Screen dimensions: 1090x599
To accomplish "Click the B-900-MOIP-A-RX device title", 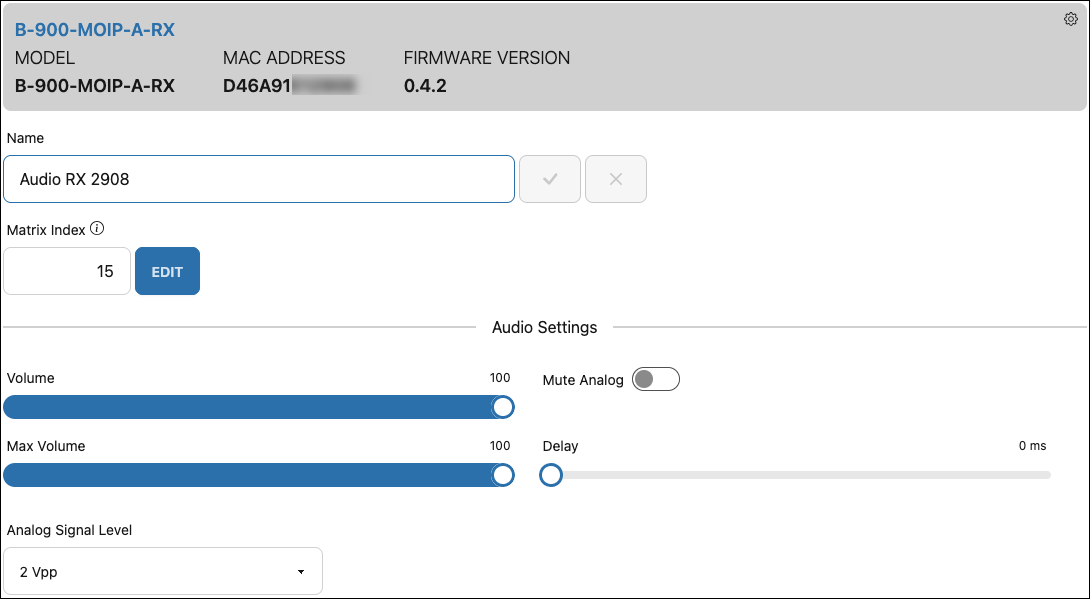I will (94, 29).
